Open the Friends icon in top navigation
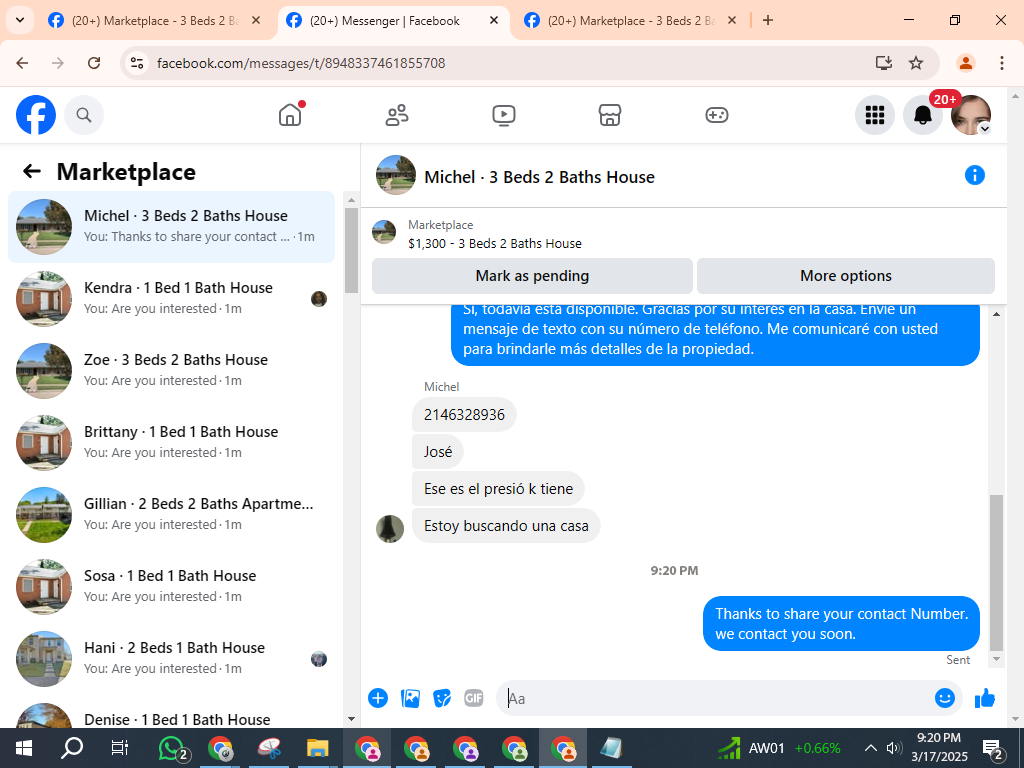Screen dimensions: 1024x768 pyautogui.click(x=397, y=115)
